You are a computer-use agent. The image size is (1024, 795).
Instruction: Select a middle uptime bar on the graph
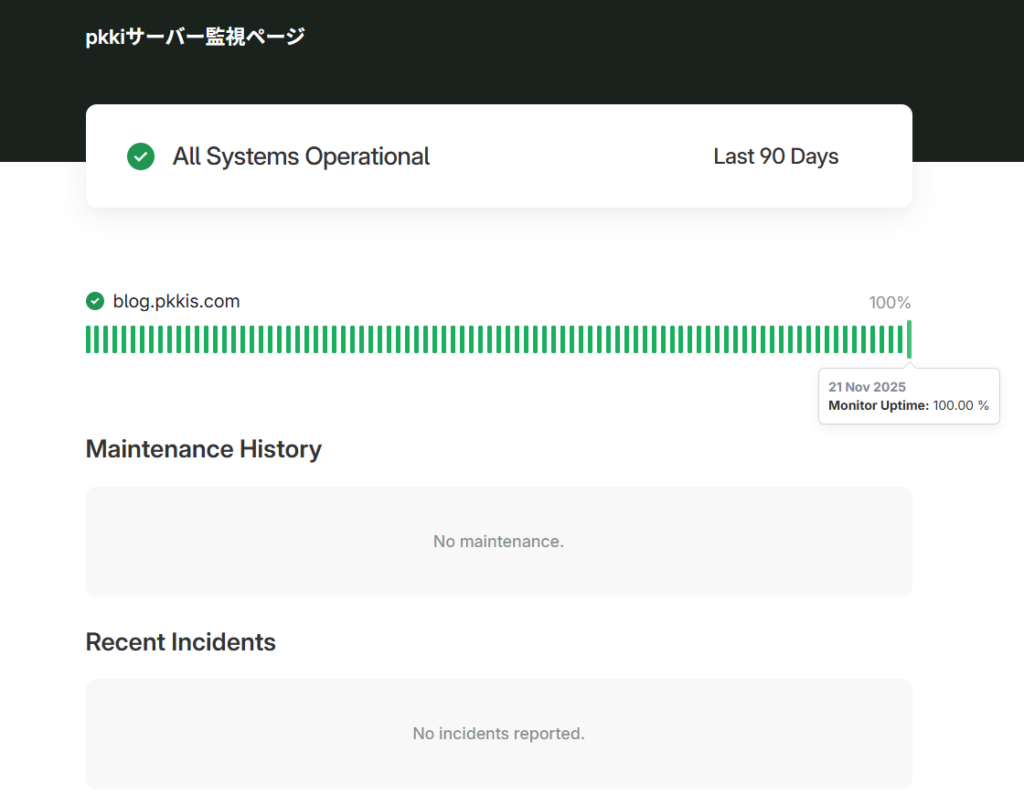500,340
